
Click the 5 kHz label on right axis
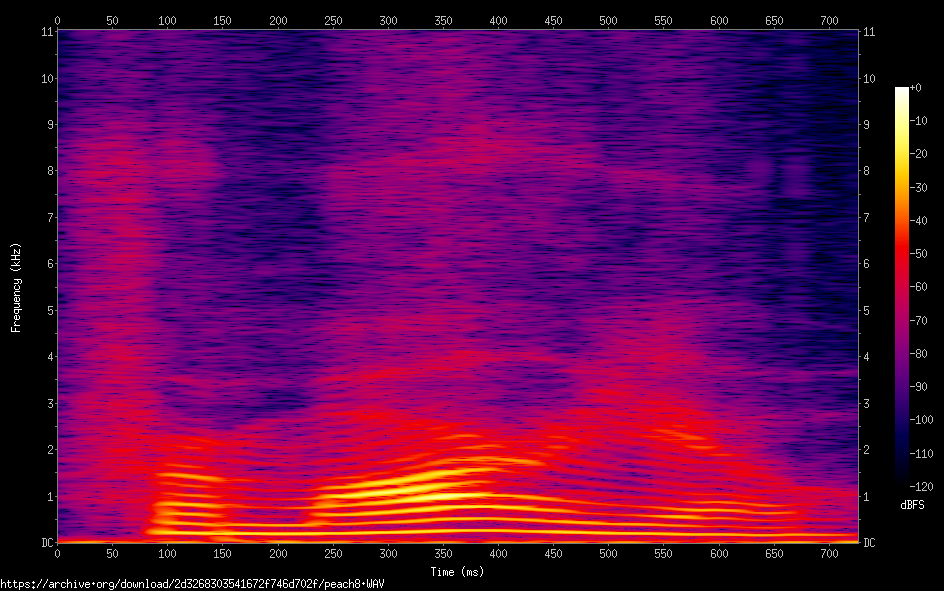tap(869, 311)
